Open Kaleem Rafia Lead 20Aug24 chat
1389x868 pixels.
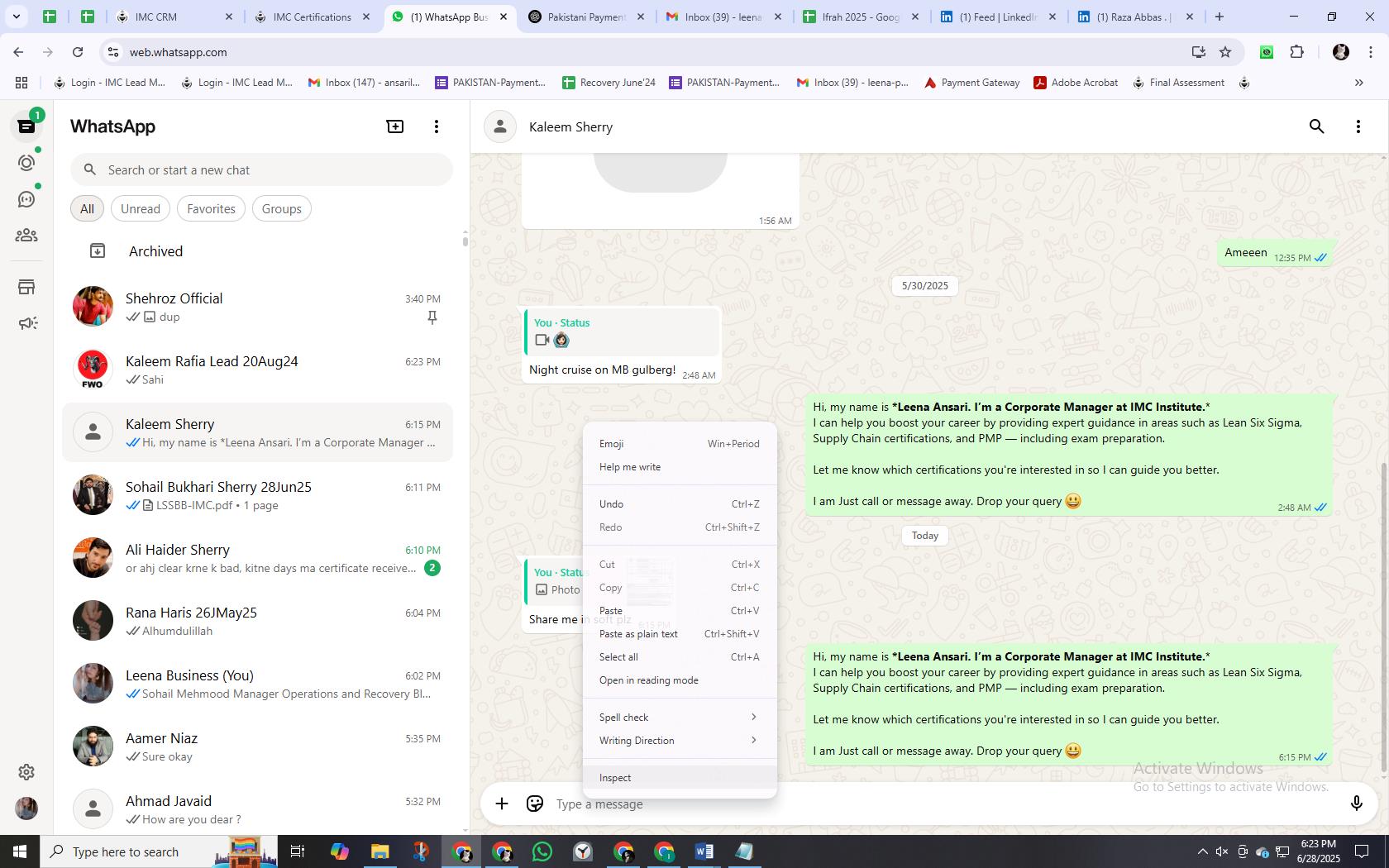coord(258,370)
